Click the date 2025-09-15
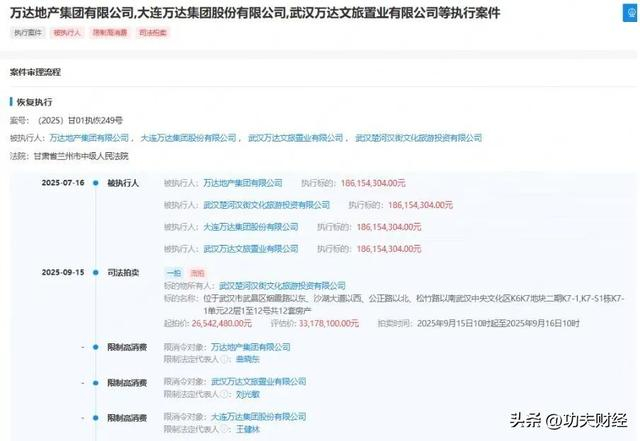The width and height of the screenshot is (640, 441). click(x=63, y=272)
